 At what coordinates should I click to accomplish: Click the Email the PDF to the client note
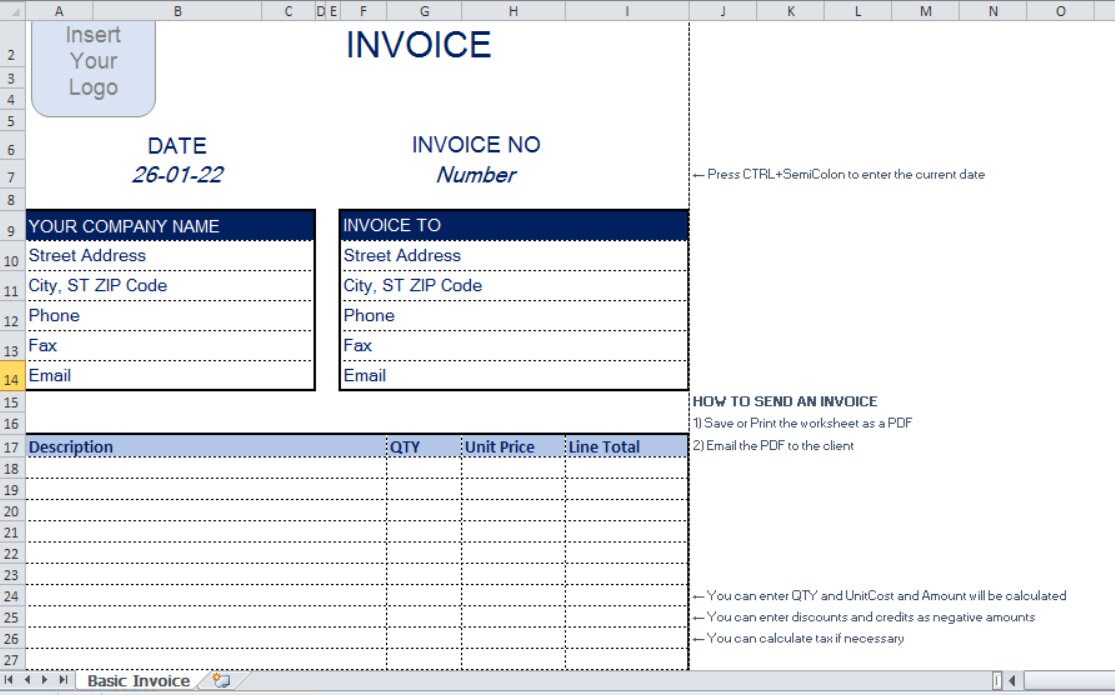pos(774,445)
